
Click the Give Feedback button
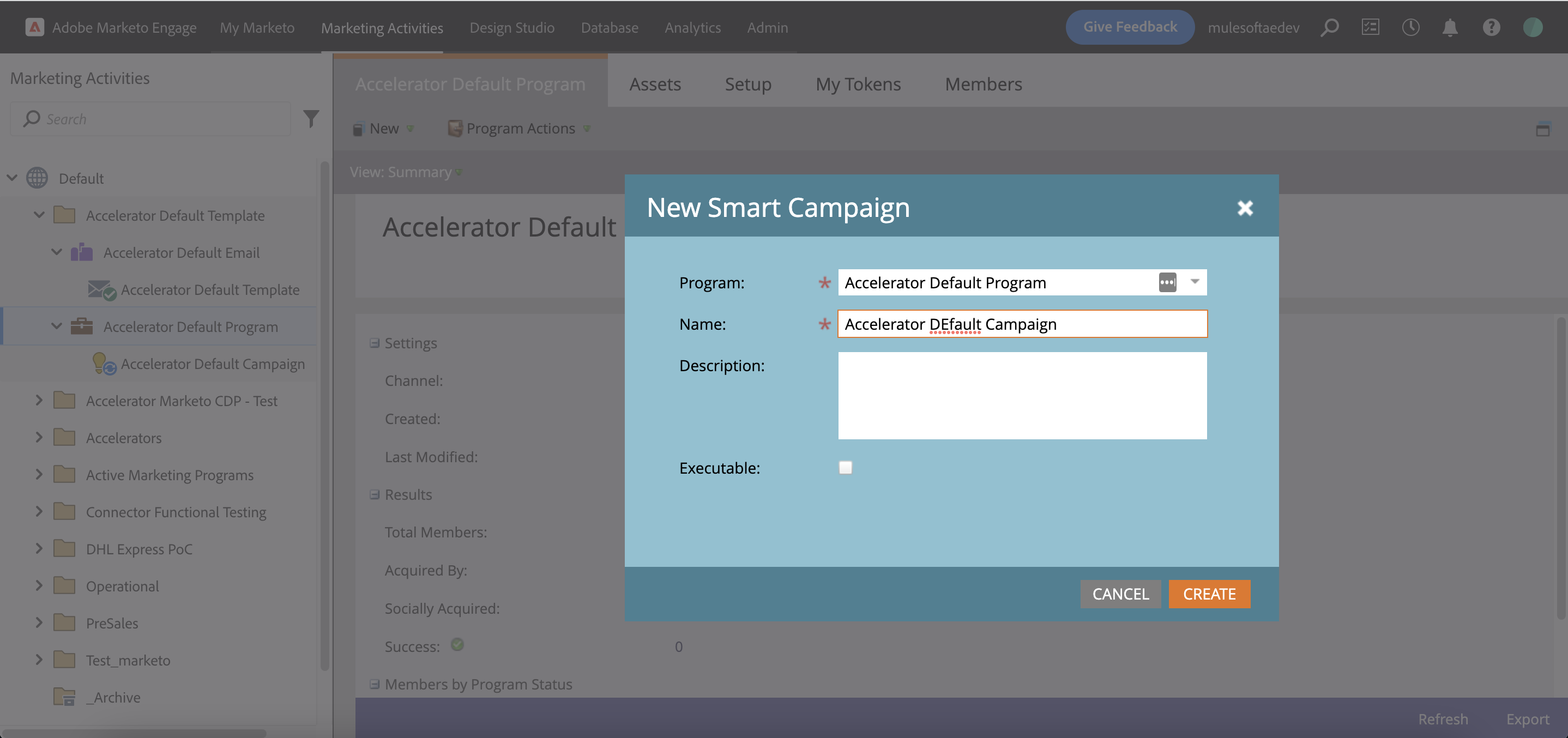(1130, 27)
